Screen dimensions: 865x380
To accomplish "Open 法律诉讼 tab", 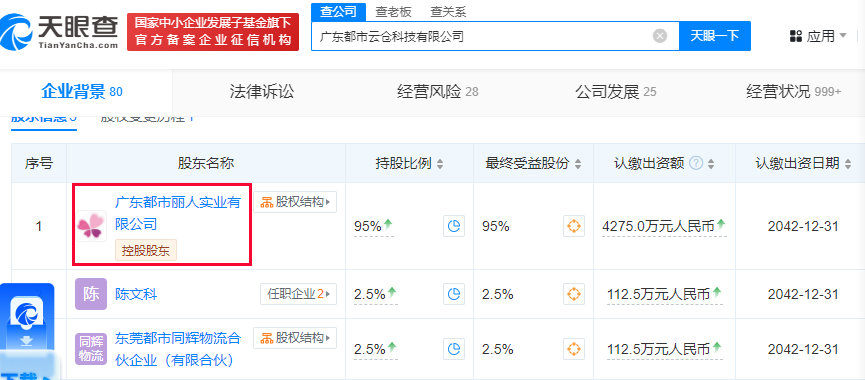I will tap(261, 92).
